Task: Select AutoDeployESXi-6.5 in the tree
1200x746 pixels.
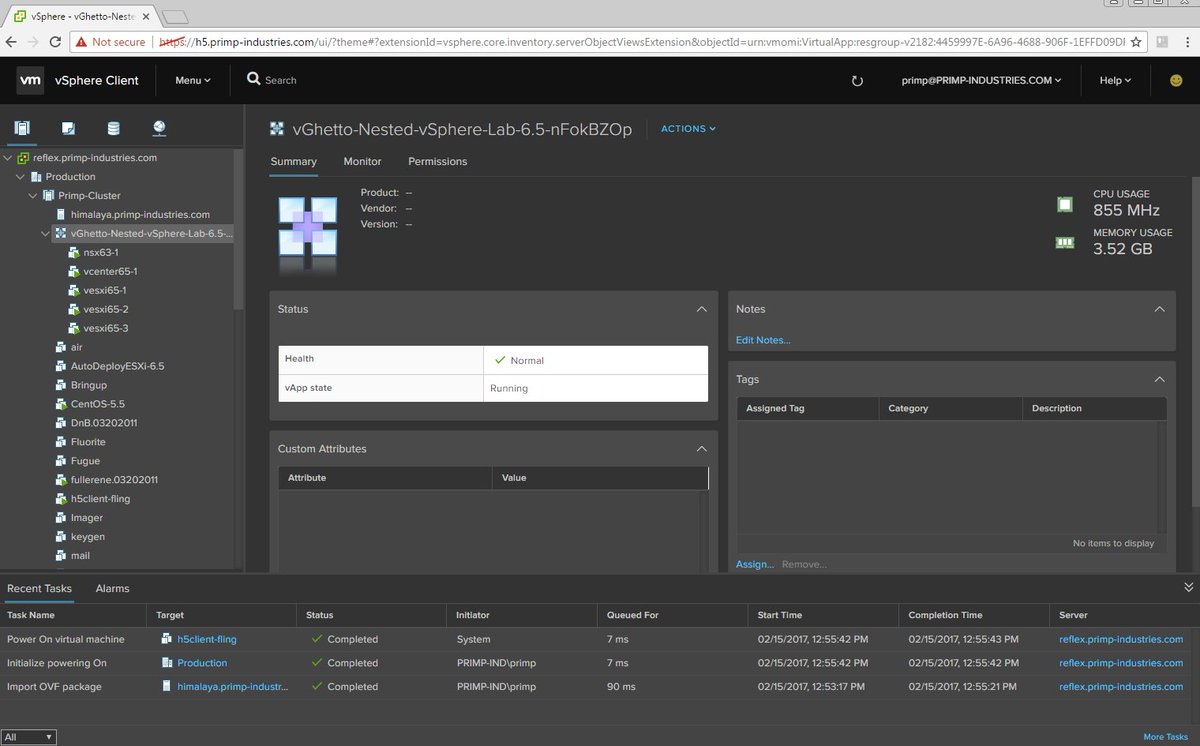Action: 117,366
